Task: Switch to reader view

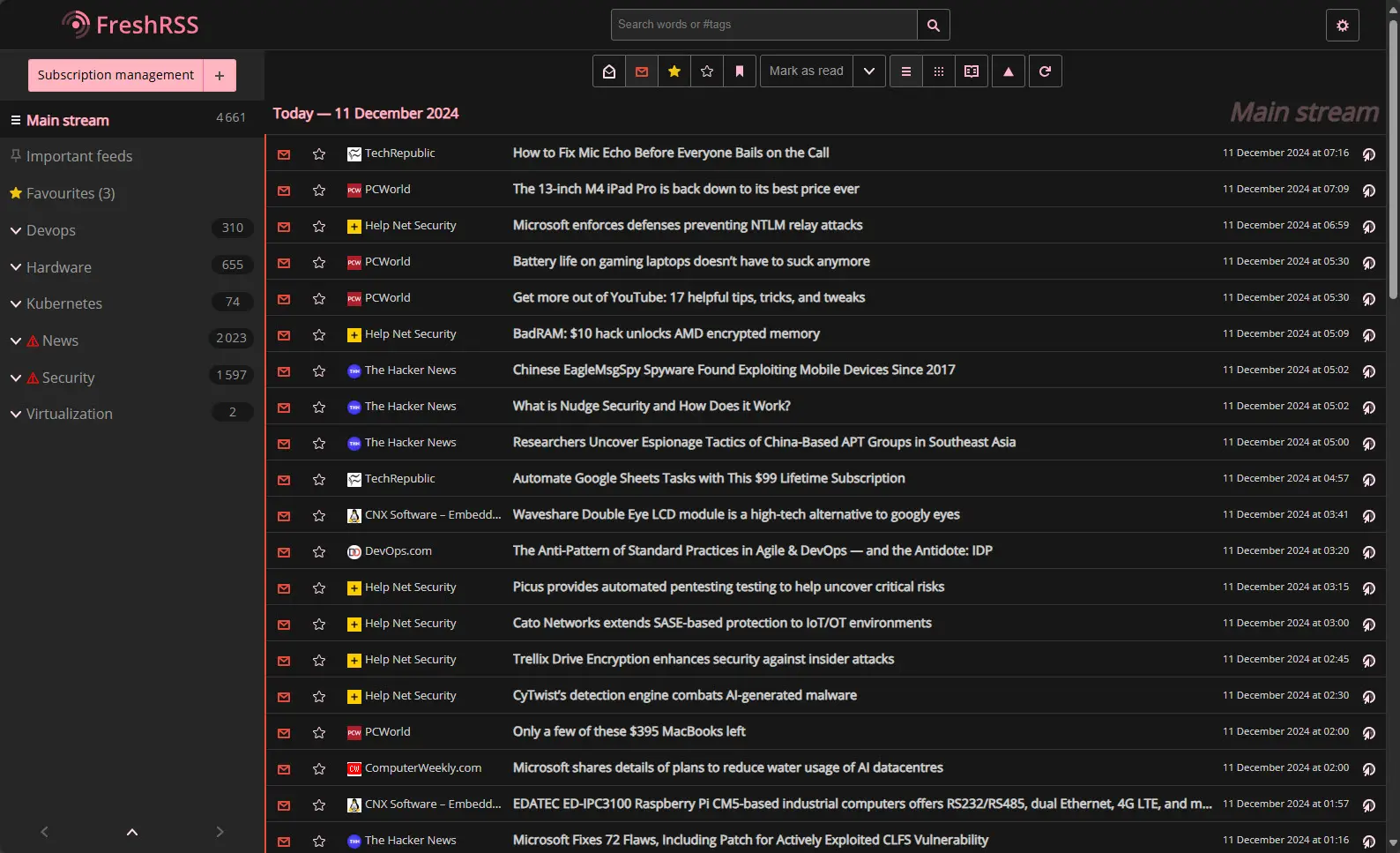Action: pyautogui.click(x=972, y=71)
